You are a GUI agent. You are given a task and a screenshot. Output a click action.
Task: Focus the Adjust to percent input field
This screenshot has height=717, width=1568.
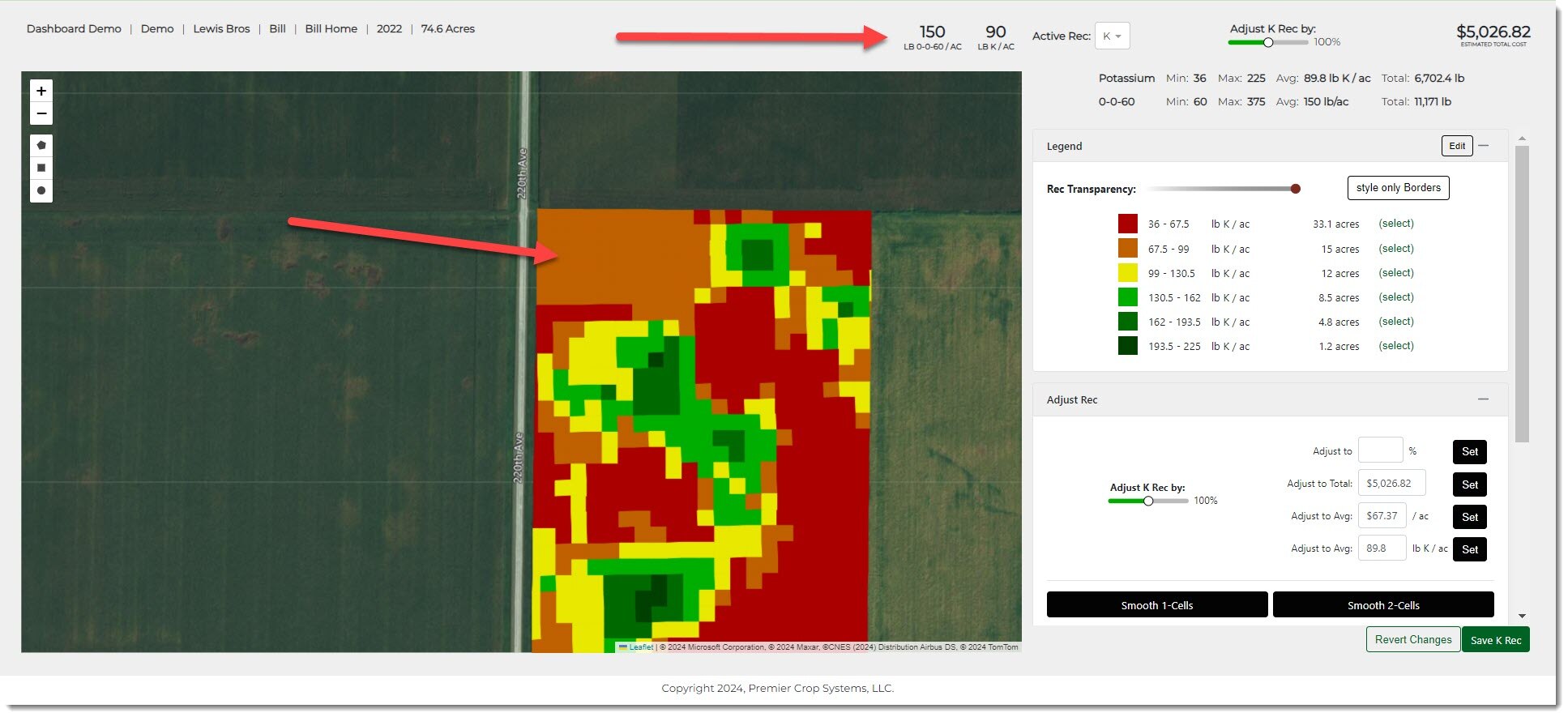pyautogui.click(x=1379, y=450)
